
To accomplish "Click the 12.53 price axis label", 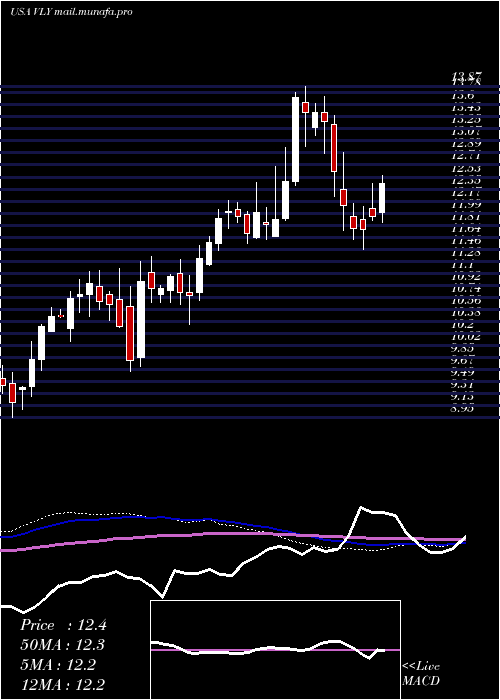I will tap(465, 169).
